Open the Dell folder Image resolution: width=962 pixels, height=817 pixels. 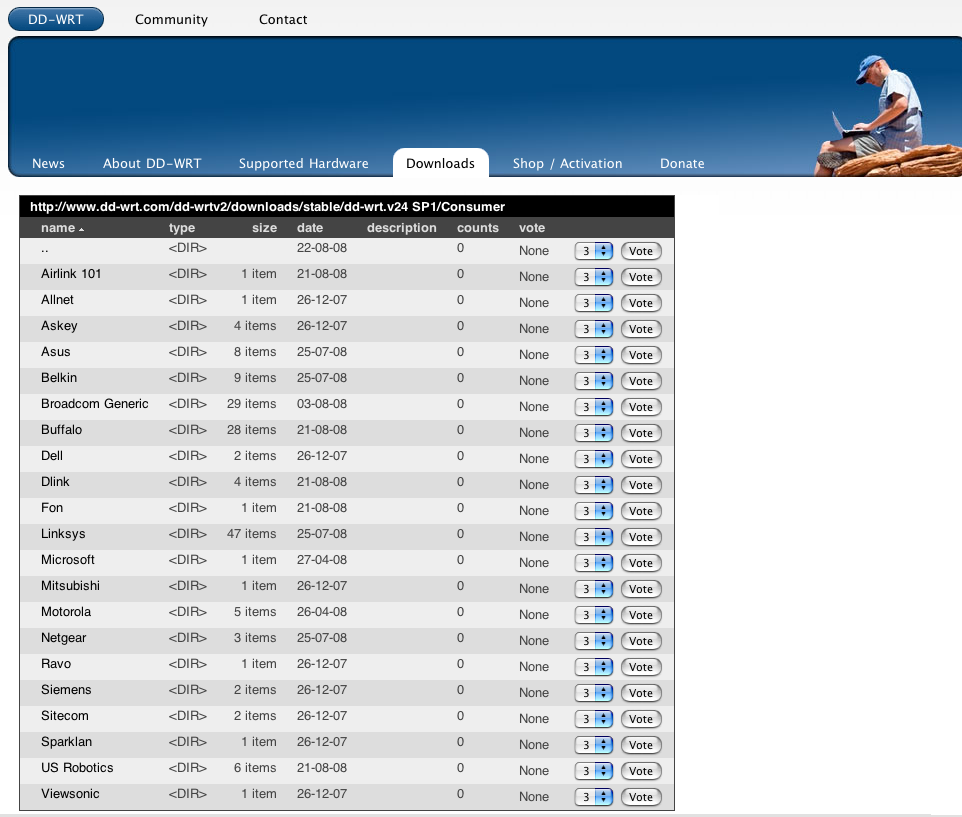pyautogui.click(x=52, y=456)
